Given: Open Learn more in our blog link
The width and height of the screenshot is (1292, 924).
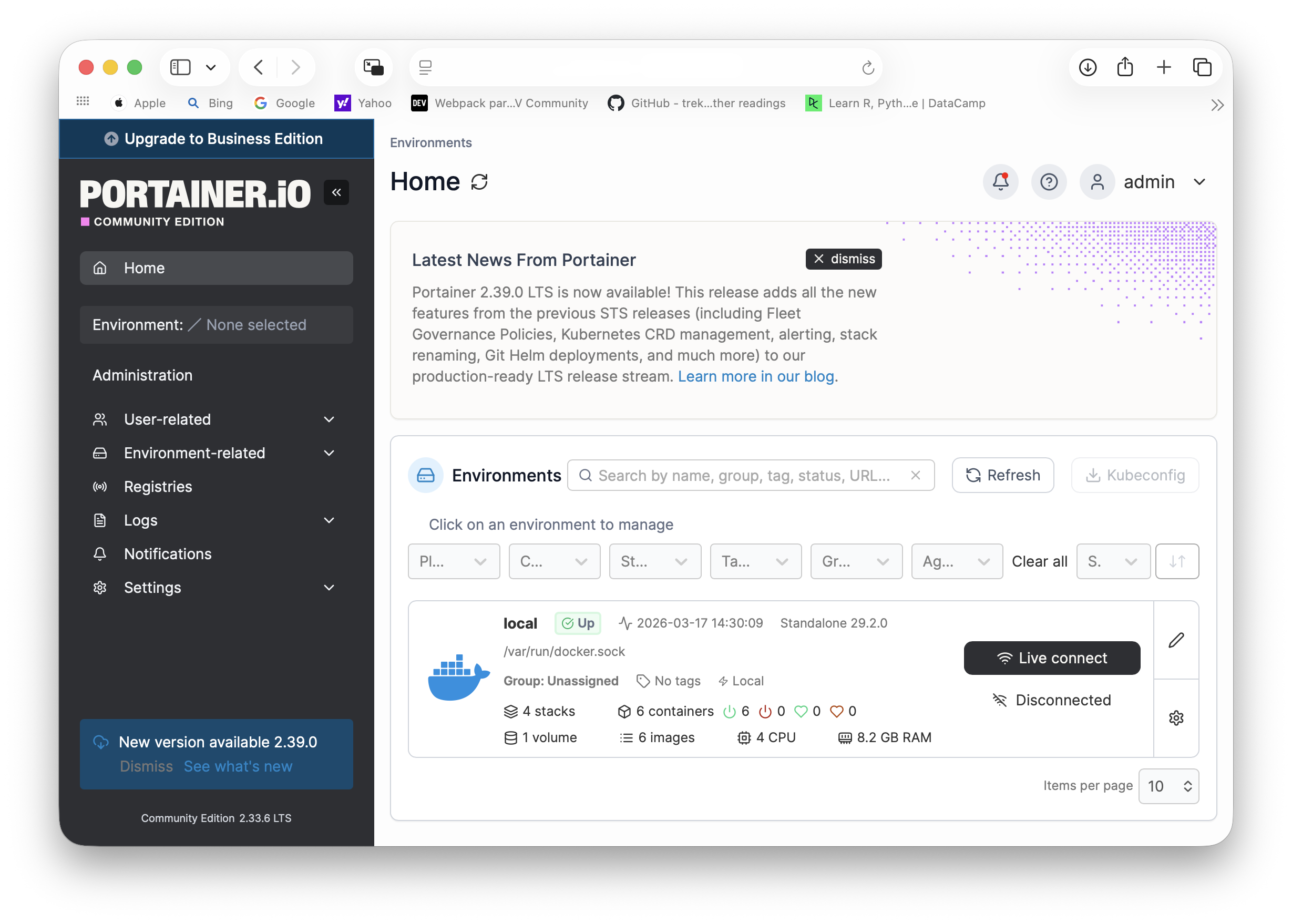Looking at the screenshot, I should pyautogui.click(x=755, y=377).
